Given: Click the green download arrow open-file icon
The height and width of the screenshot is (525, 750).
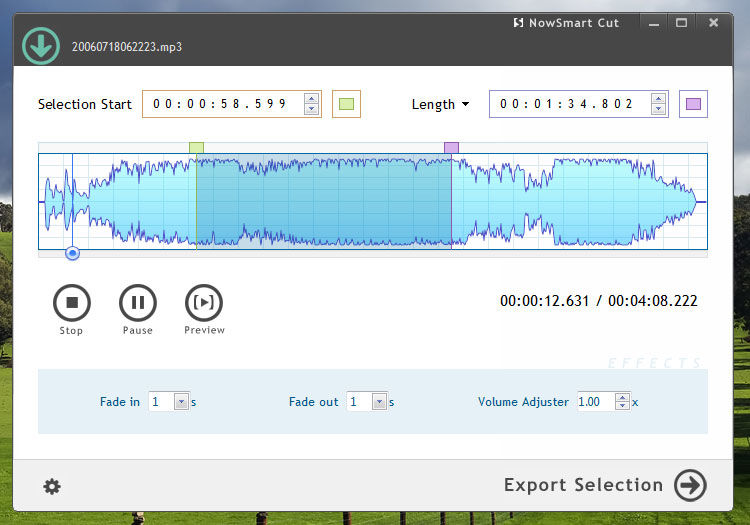Looking at the screenshot, I should pos(41,46).
